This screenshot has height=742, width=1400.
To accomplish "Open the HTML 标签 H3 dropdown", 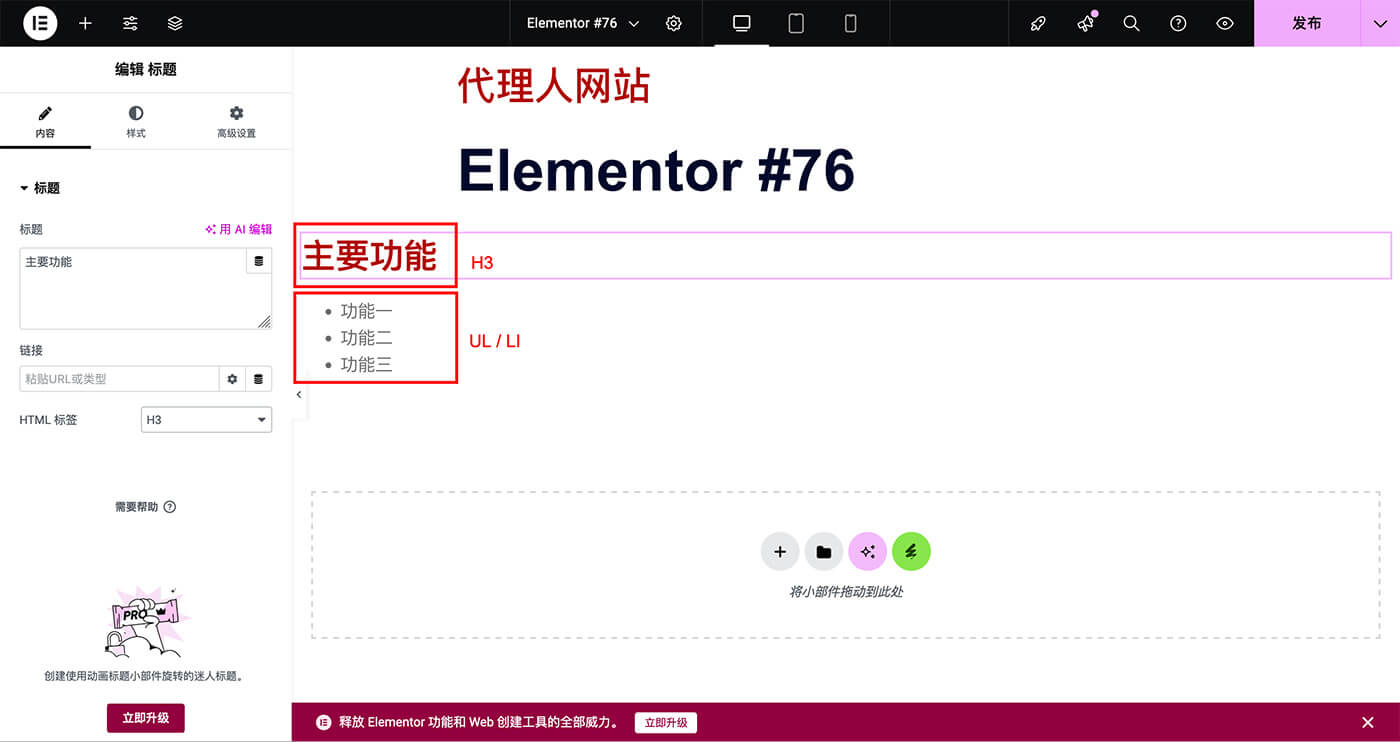I will (206, 420).
